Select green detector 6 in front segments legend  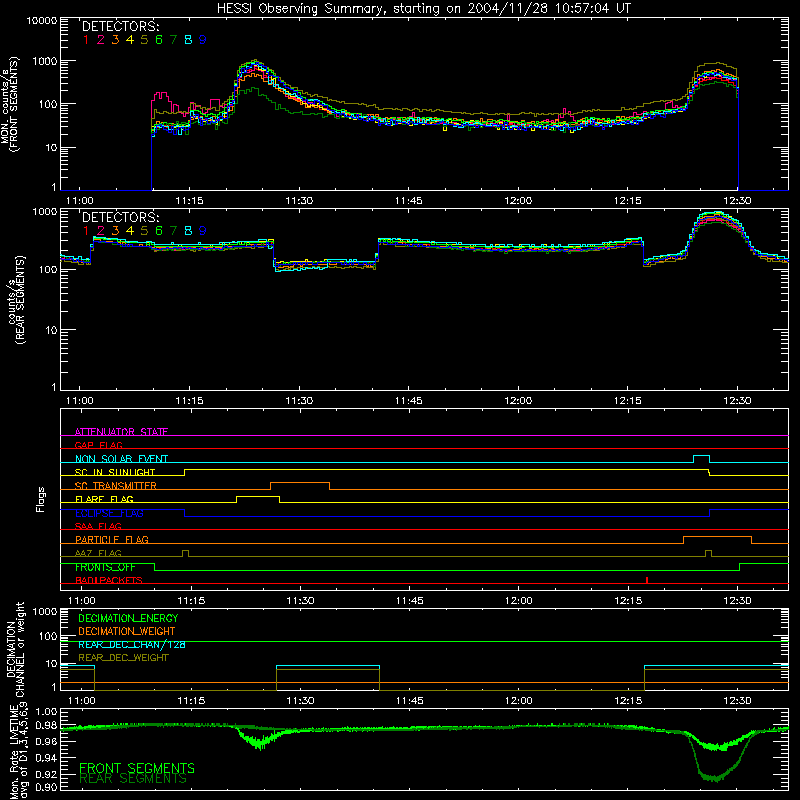tap(159, 40)
